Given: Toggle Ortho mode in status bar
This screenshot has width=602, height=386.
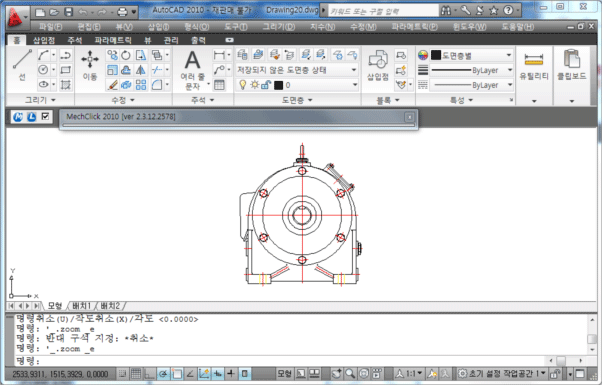Looking at the screenshot, I should click(x=149, y=373).
